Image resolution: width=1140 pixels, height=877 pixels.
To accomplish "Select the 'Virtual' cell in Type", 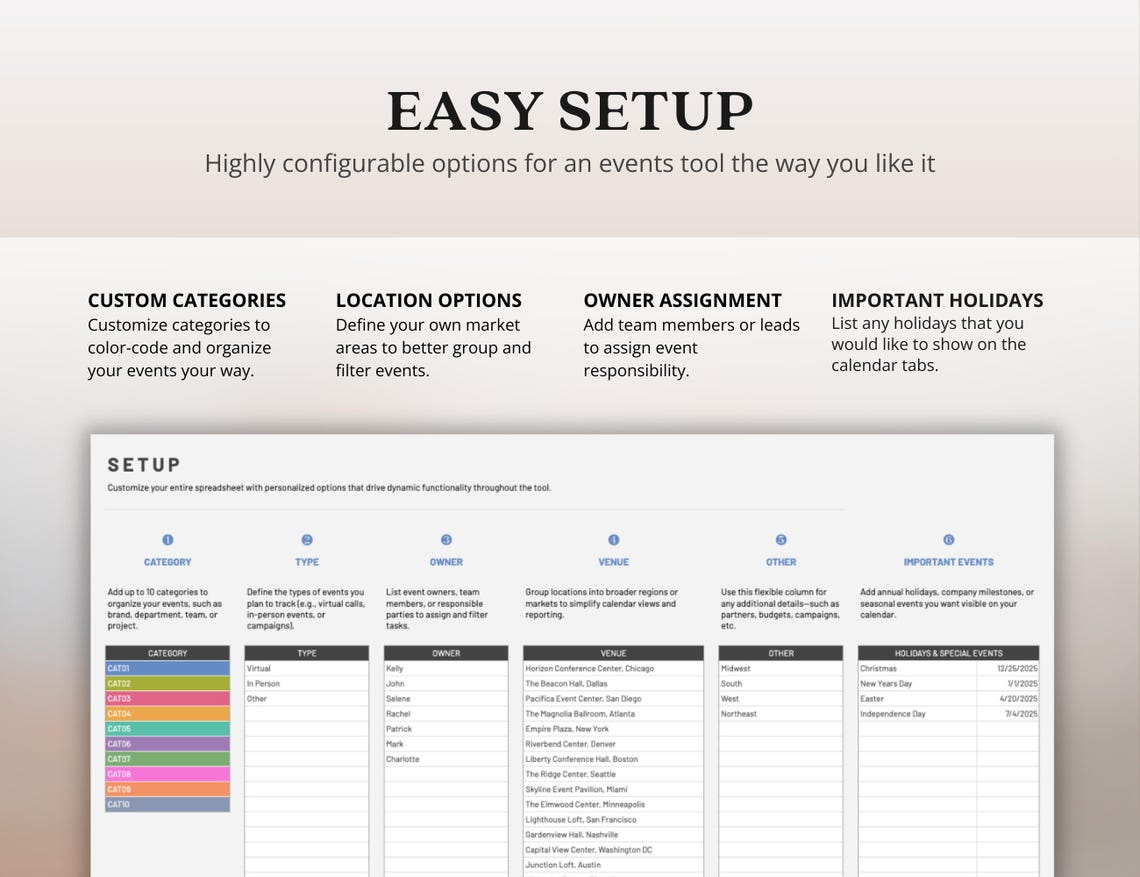I will [x=307, y=668].
